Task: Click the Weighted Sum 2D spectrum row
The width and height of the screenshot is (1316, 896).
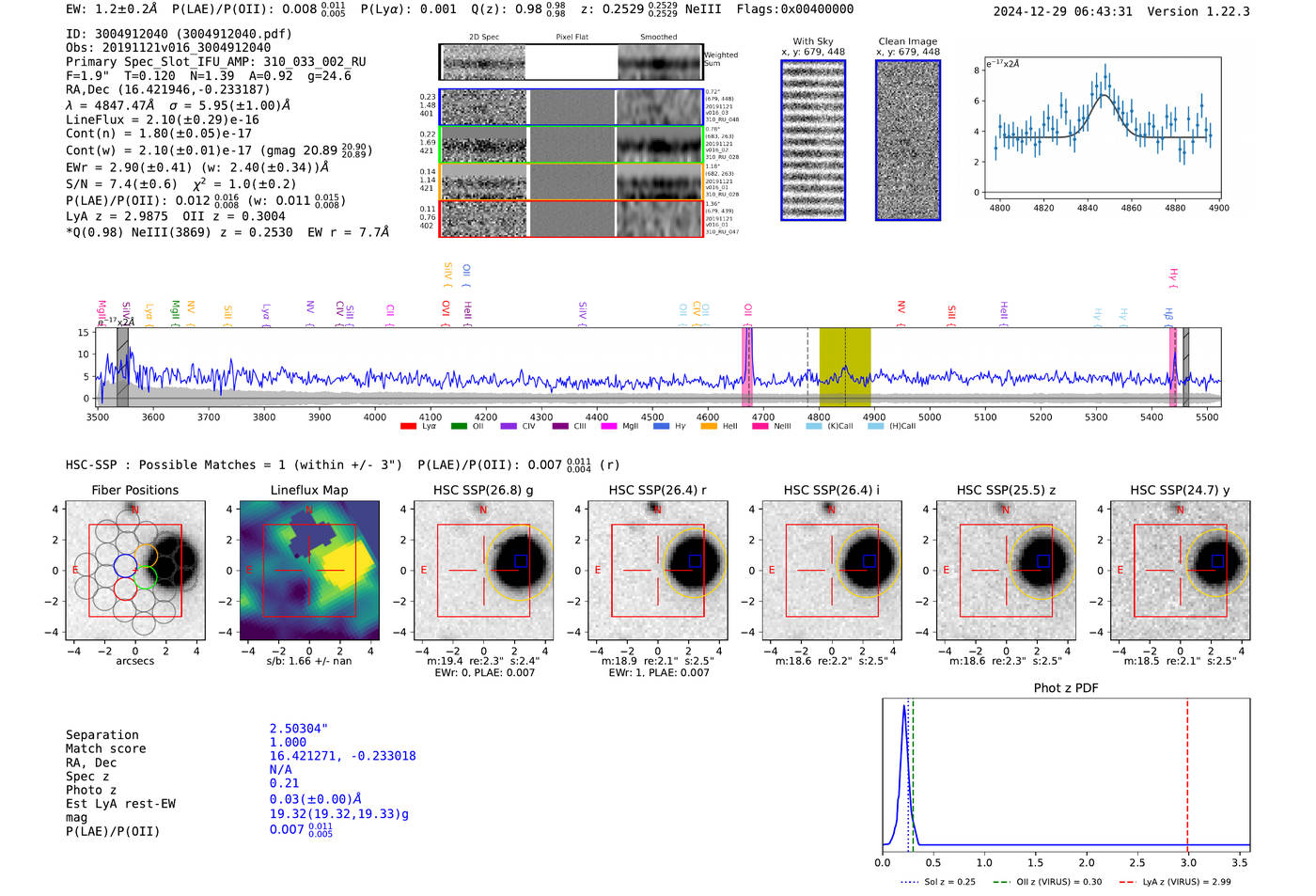Action: click(572, 62)
